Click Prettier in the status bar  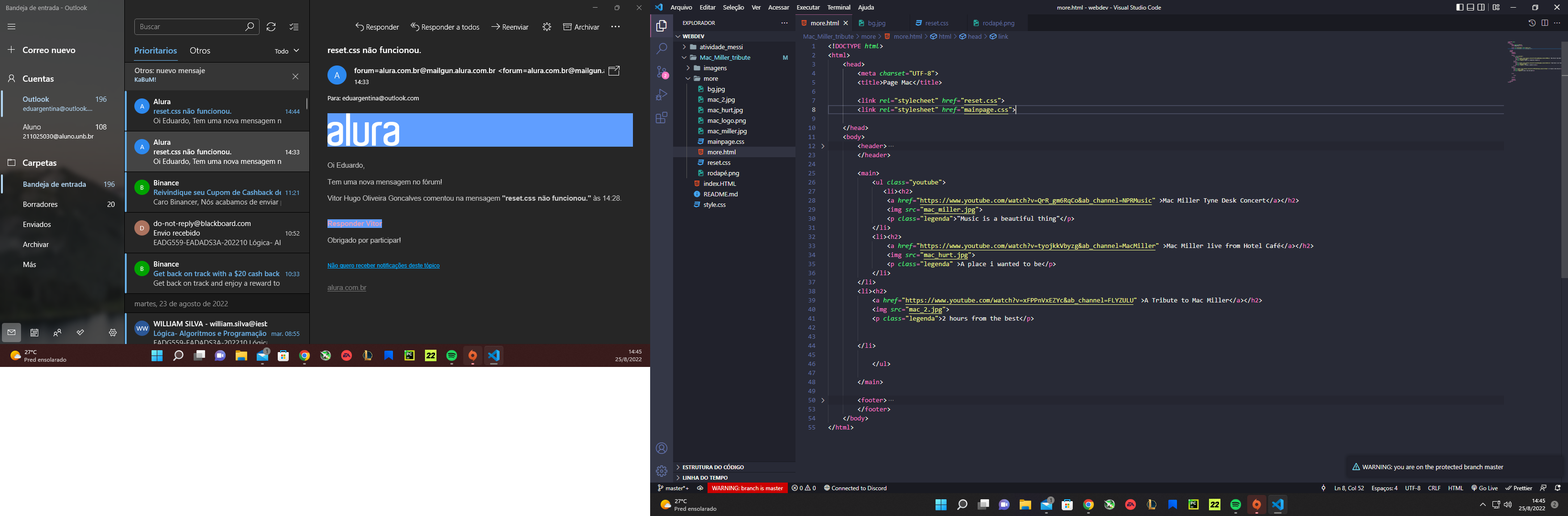[1519, 488]
